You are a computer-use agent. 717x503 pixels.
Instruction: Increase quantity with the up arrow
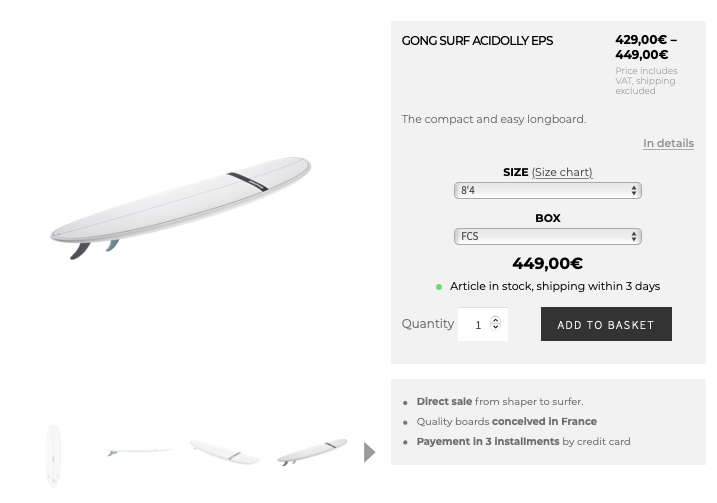click(495, 320)
